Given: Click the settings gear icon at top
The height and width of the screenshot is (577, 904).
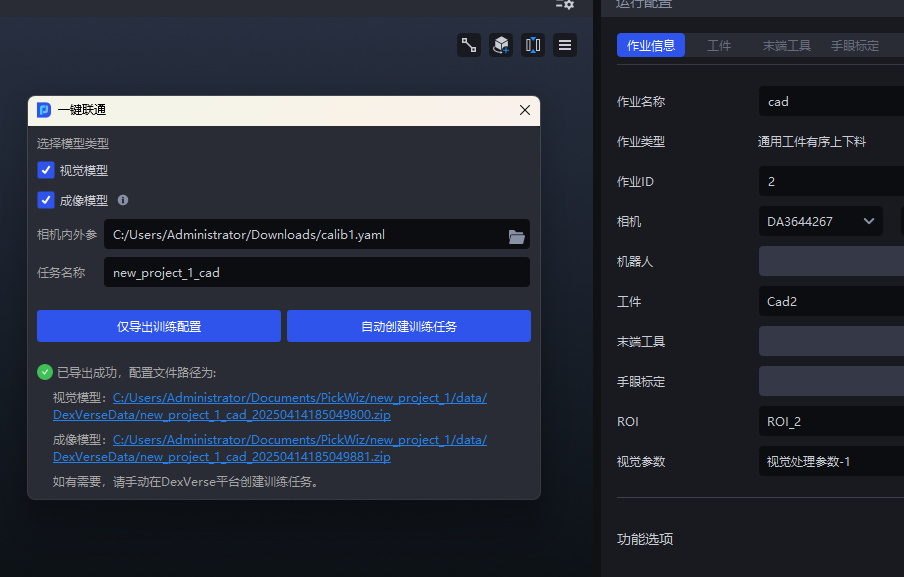Looking at the screenshot, I should [x=565, y=4].
